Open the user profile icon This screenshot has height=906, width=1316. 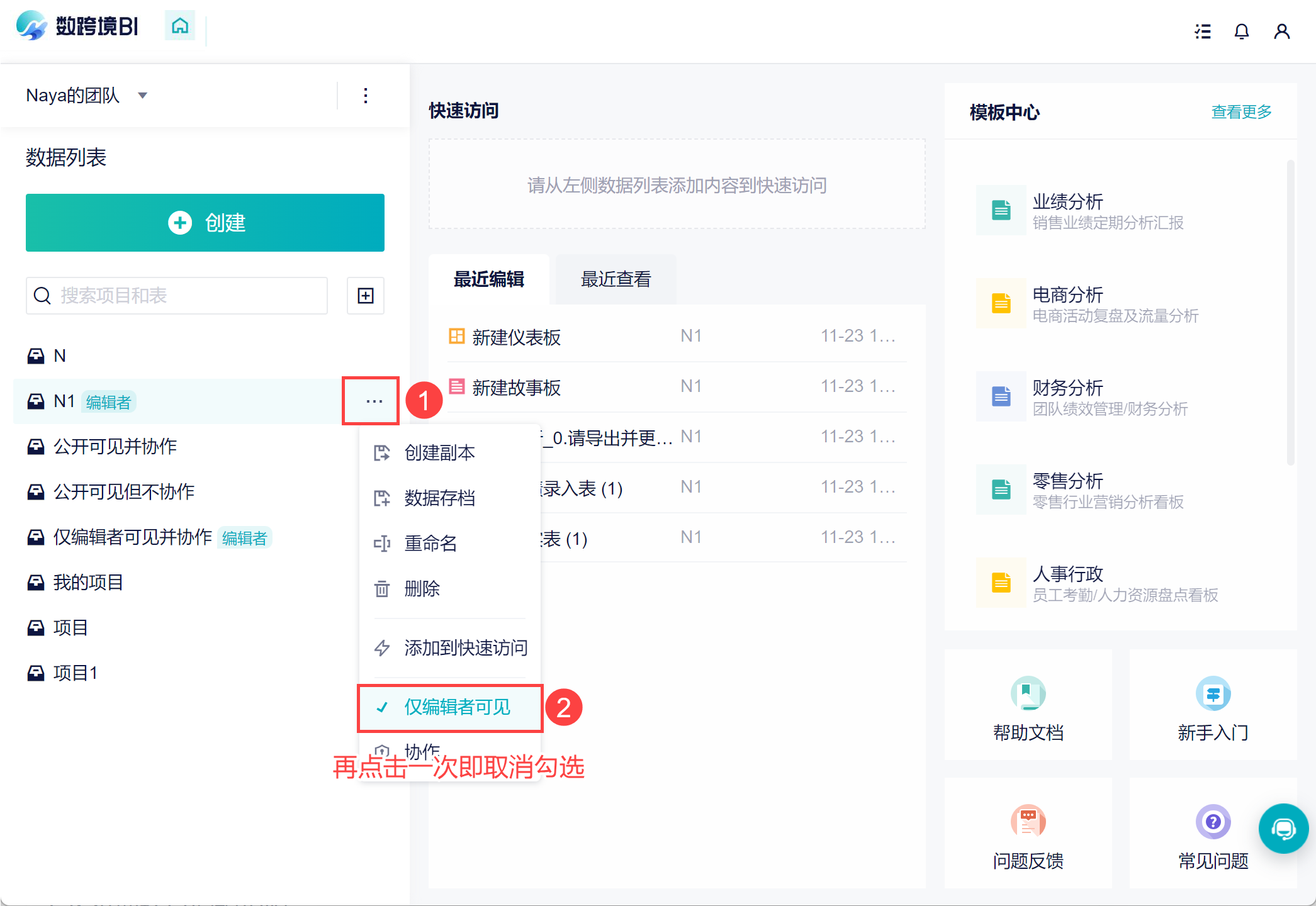tap(1281, 31)
